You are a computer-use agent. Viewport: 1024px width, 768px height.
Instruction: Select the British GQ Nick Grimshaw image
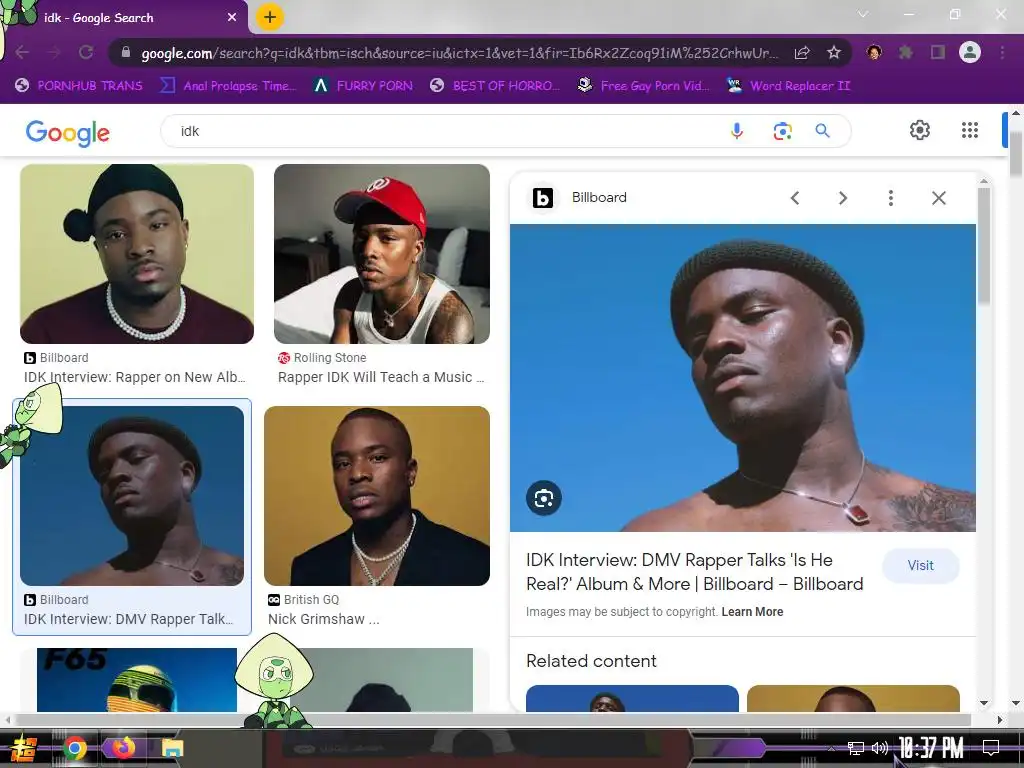377,496
